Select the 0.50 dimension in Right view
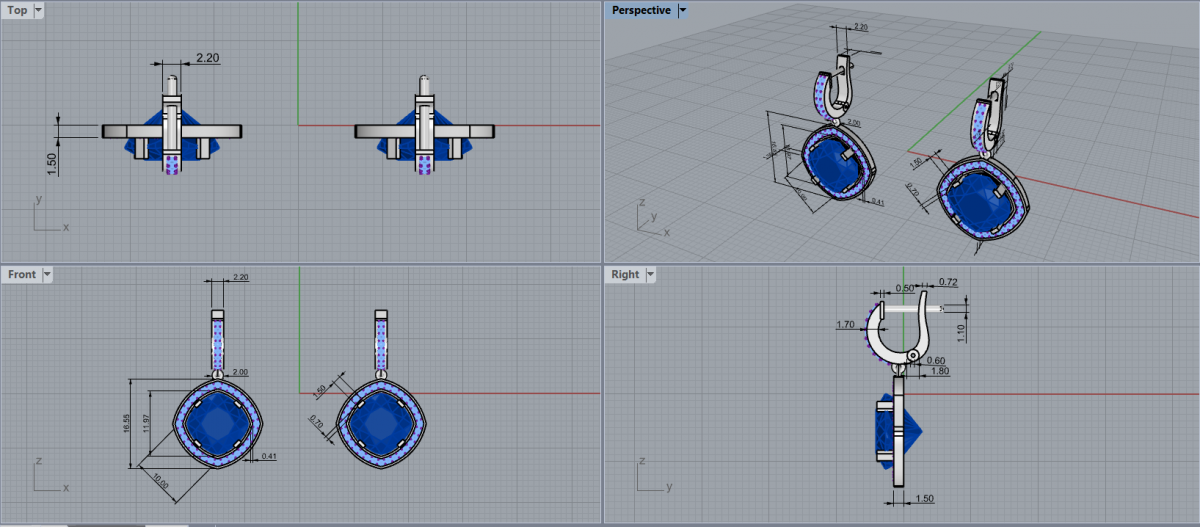Viewport: 1200px width, 527px height. [904, 287]
